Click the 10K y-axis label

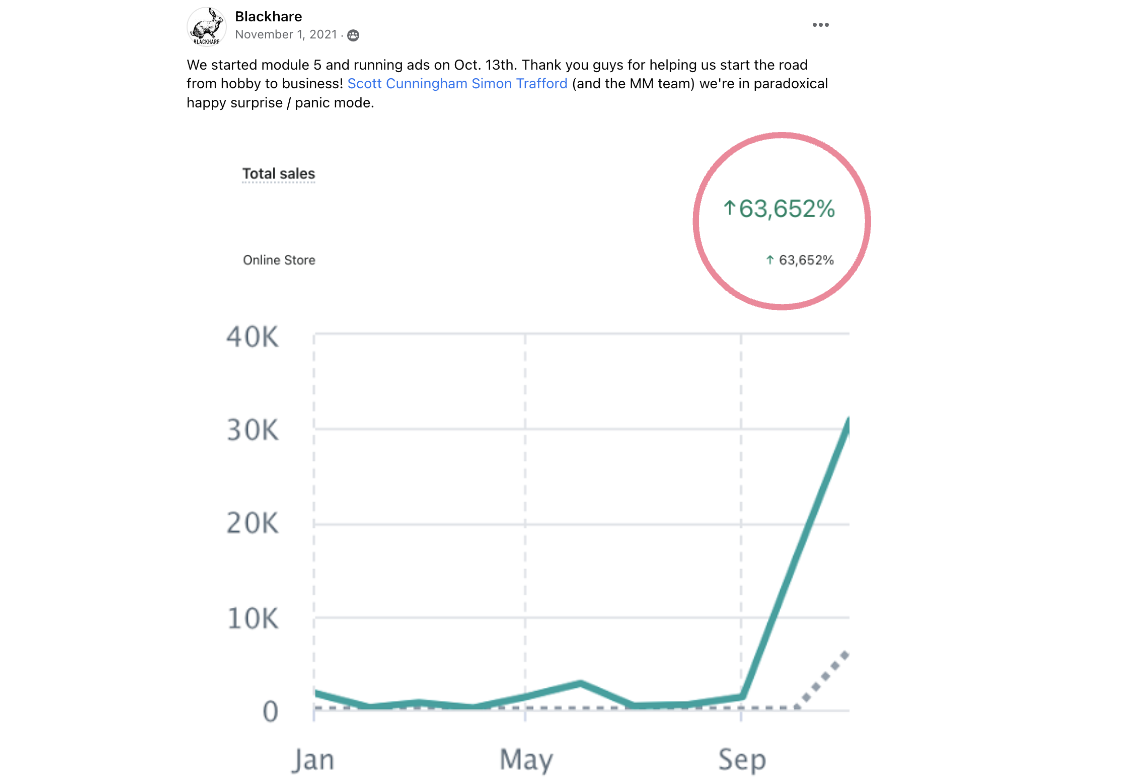[252, 619]
